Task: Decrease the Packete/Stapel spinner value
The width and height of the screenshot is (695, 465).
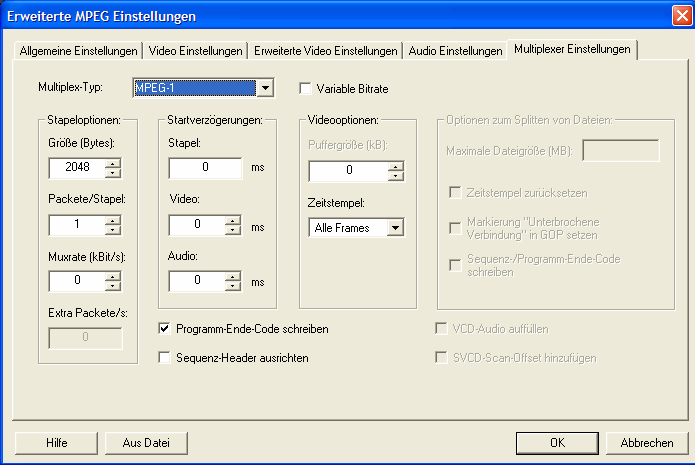Action: click(x=113, y=230)
